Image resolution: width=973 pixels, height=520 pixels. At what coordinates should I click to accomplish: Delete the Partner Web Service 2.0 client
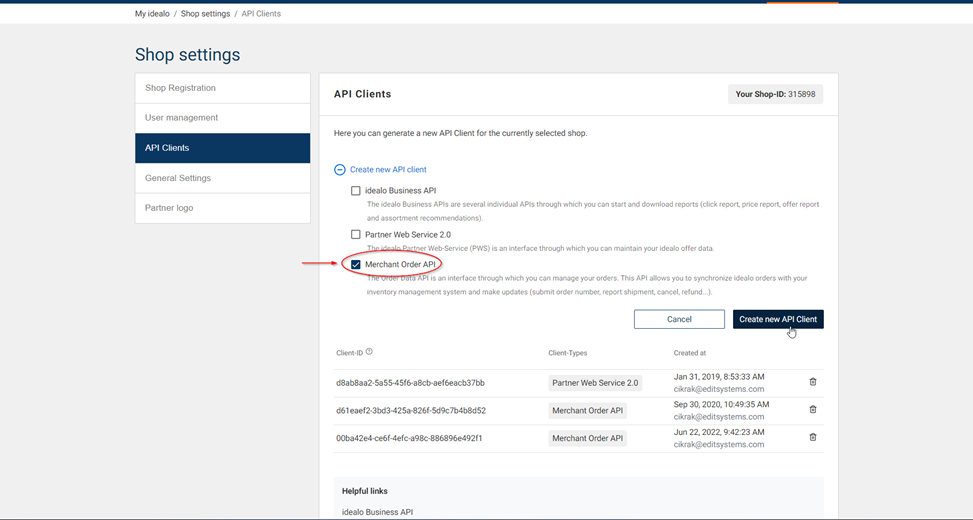pyautogui.click(x=813, y=382)
